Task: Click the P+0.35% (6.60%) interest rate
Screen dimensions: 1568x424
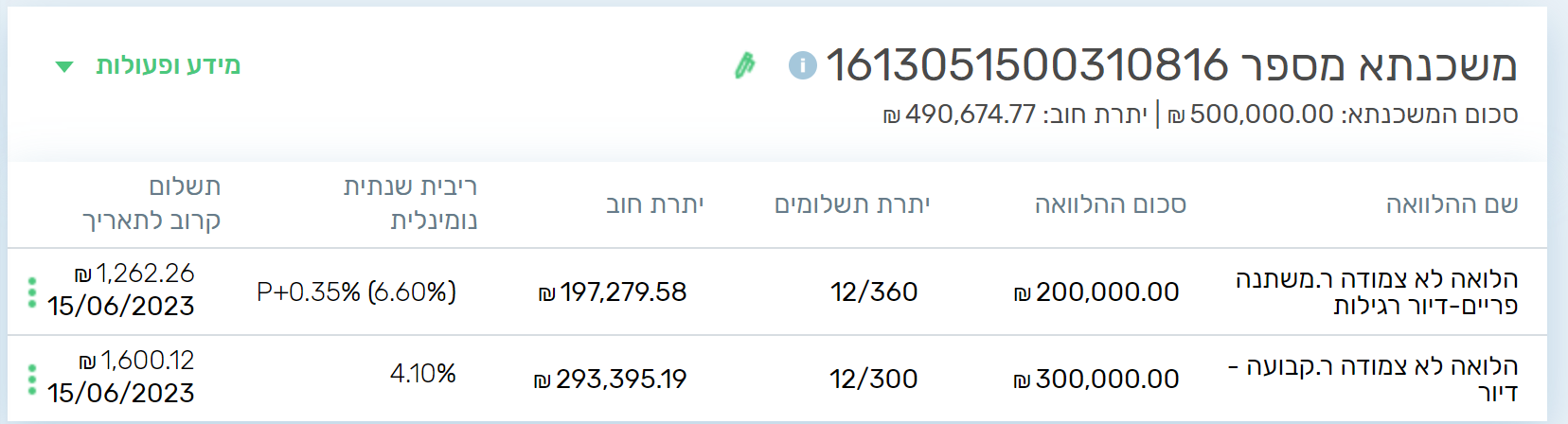Action: (x=356, y=292)
